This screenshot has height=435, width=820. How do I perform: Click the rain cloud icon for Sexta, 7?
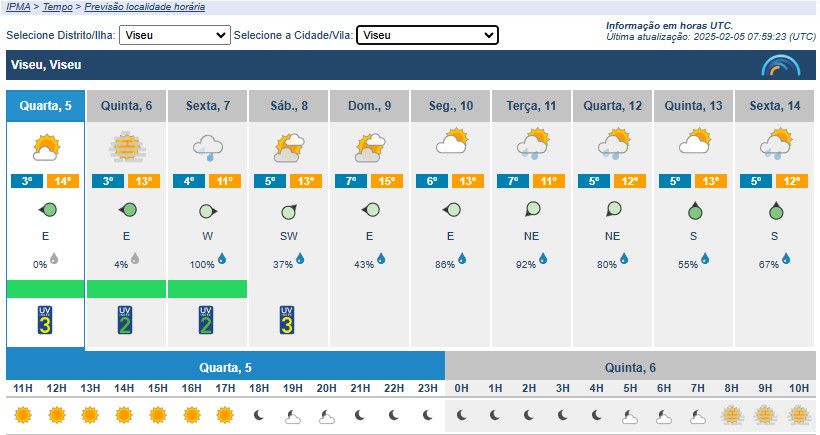(x=208, y=147)
